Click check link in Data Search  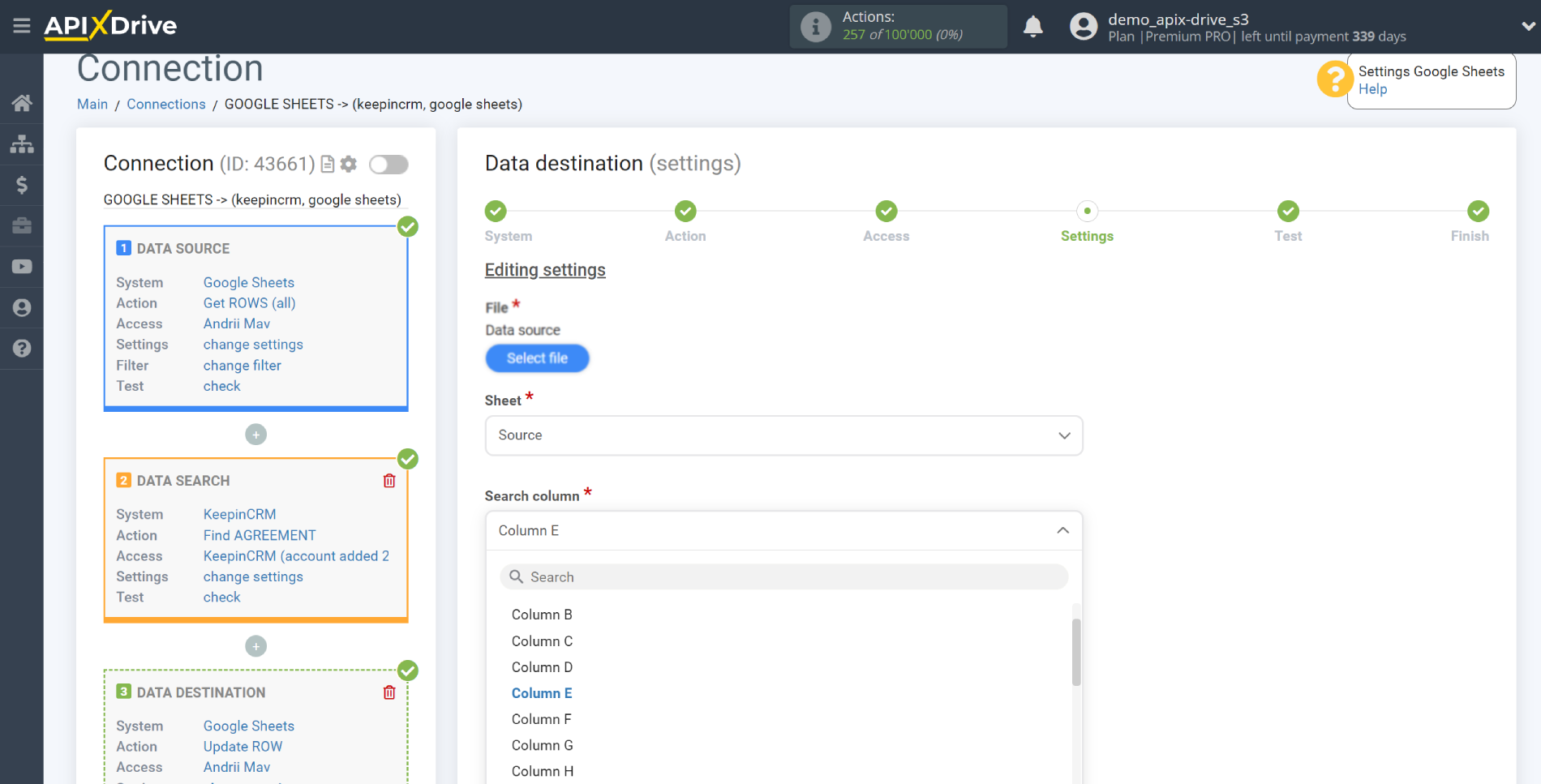click(221, 597)
